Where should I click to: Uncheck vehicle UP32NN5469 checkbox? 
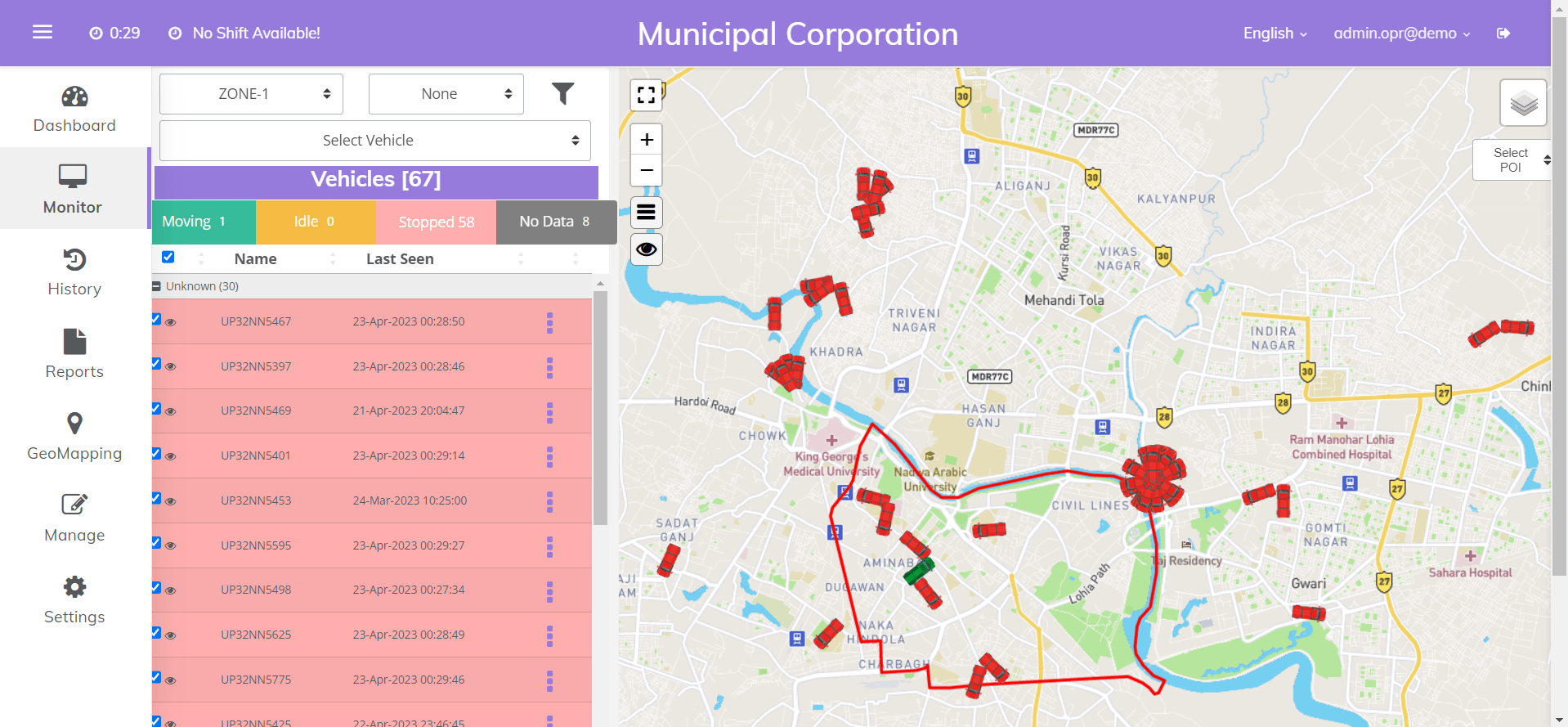[156, 408]
